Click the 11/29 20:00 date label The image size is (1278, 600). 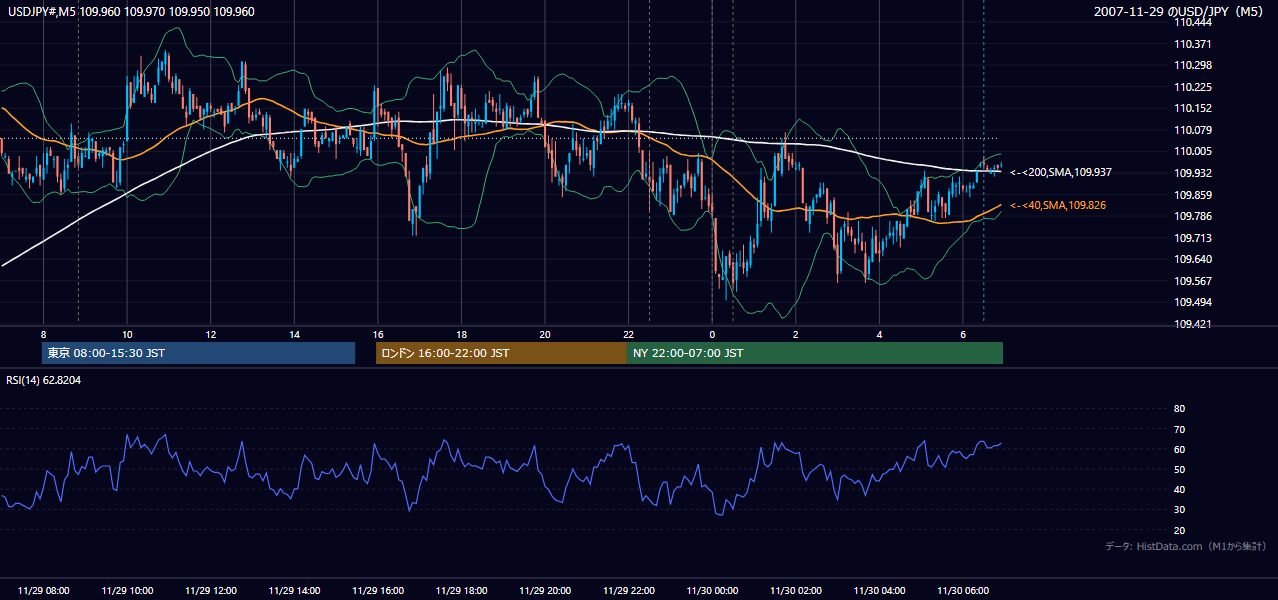pos(545,591)
